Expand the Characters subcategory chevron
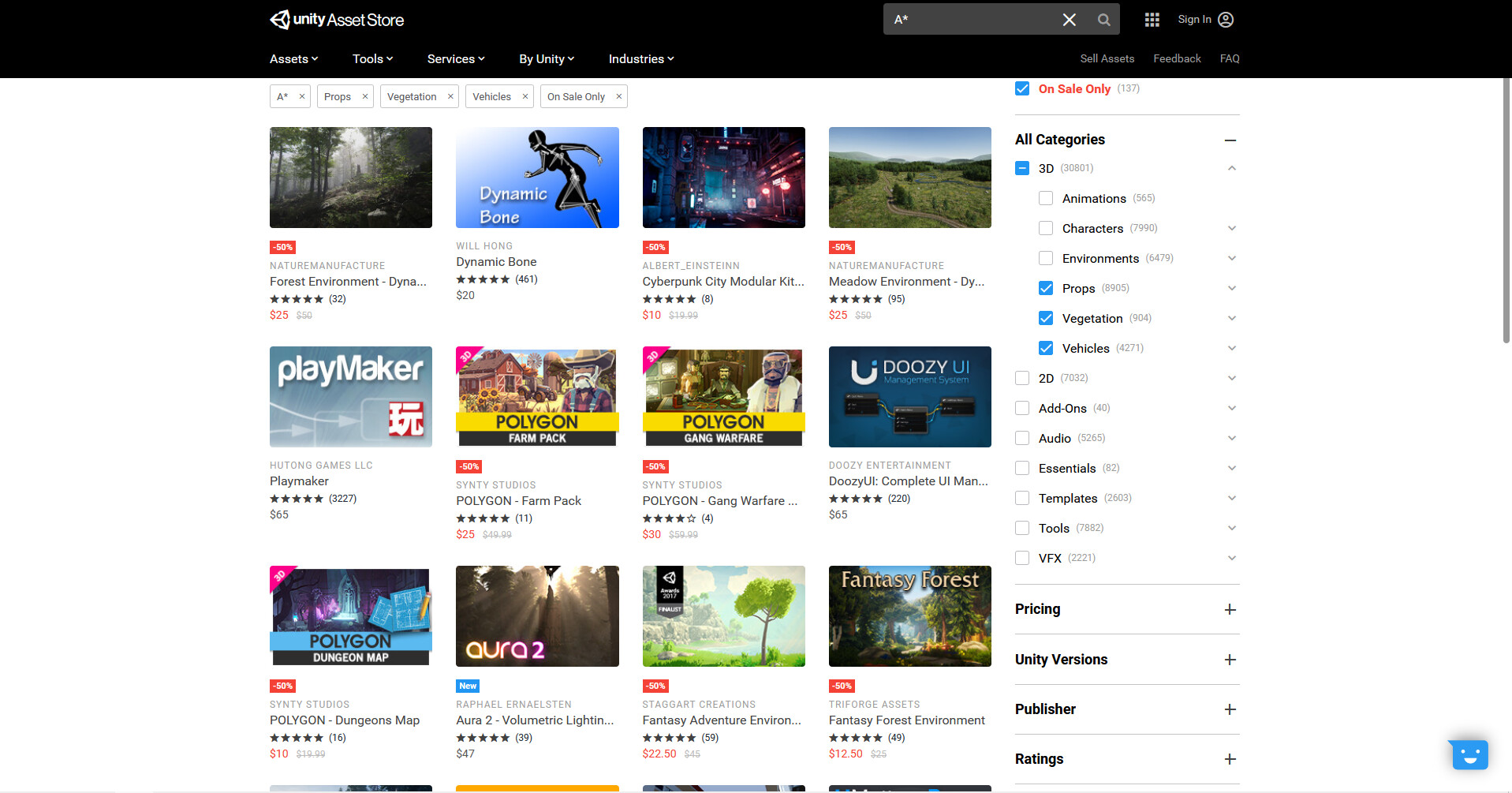Screen dimensions: 1512x793 [1231, 228]
